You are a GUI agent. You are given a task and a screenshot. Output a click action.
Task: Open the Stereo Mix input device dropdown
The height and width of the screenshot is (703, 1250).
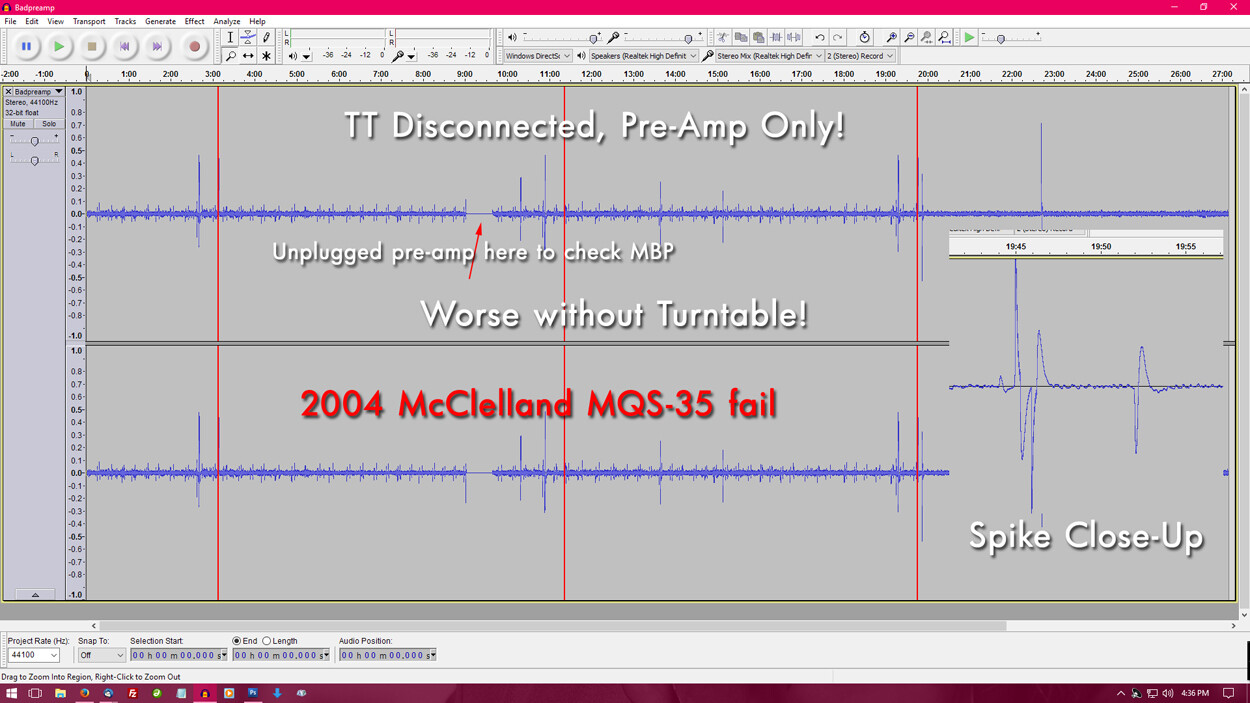point(769,56)
